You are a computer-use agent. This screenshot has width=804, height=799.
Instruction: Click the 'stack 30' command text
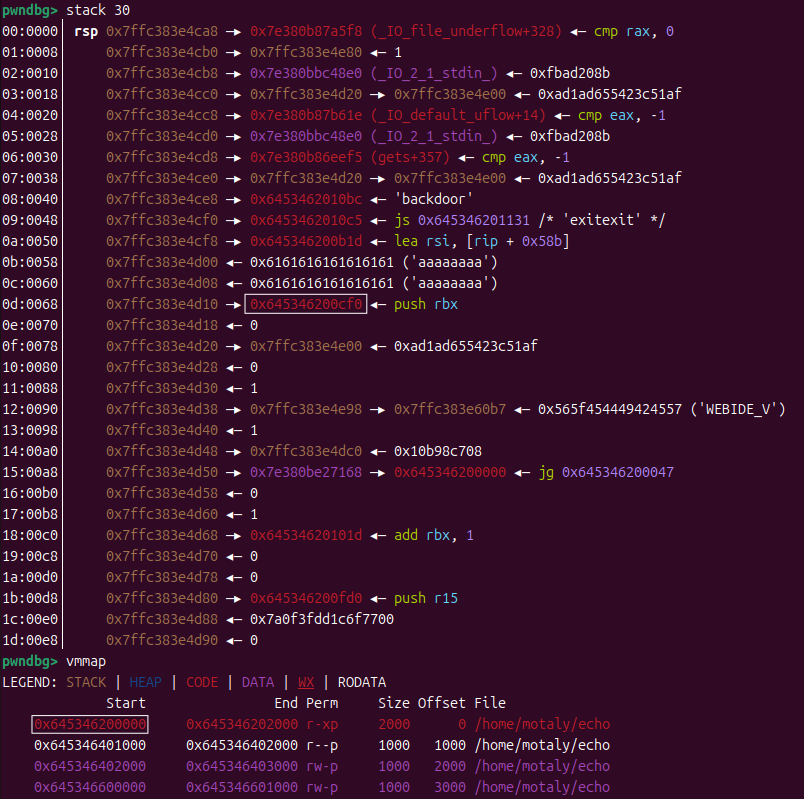point(103,10)
